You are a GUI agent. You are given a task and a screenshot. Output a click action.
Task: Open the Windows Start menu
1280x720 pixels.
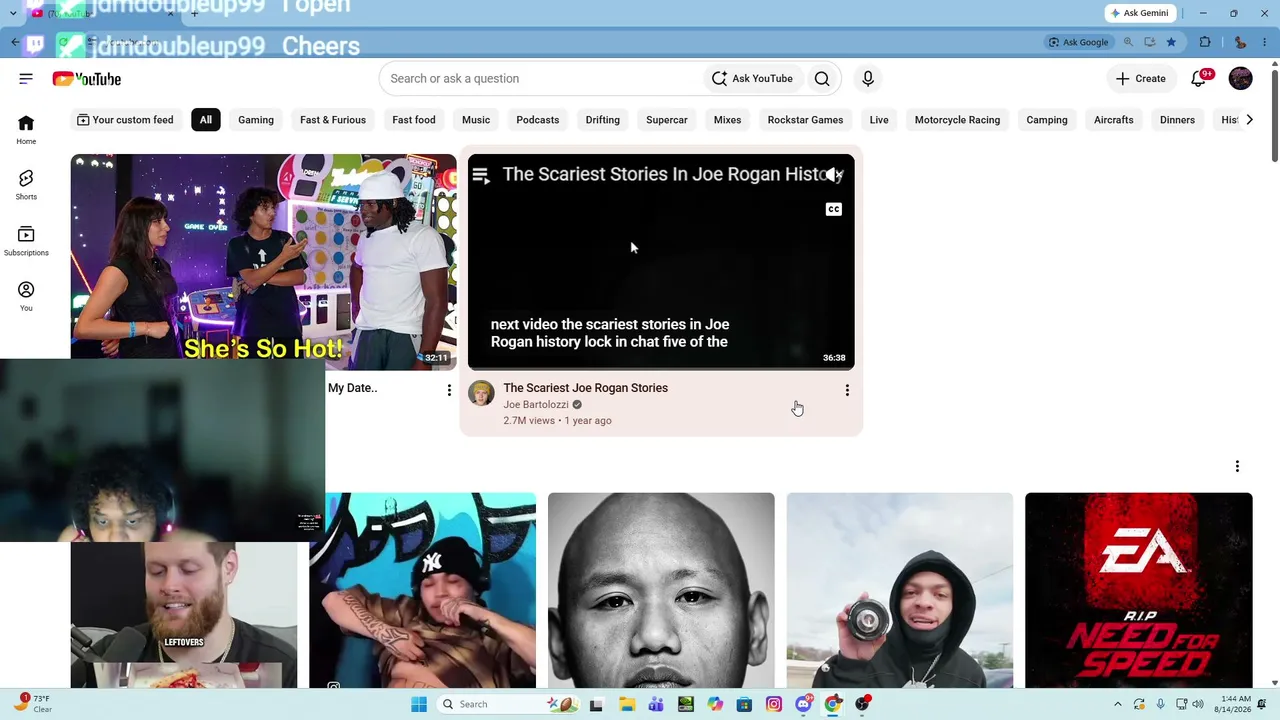tap(419, 704)
